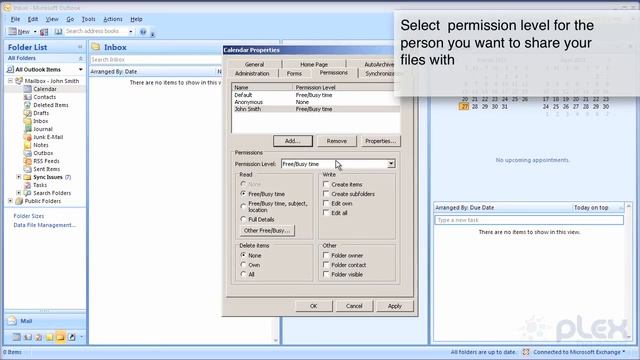
Task: Click the Remove button
Action: coord(337,141)
